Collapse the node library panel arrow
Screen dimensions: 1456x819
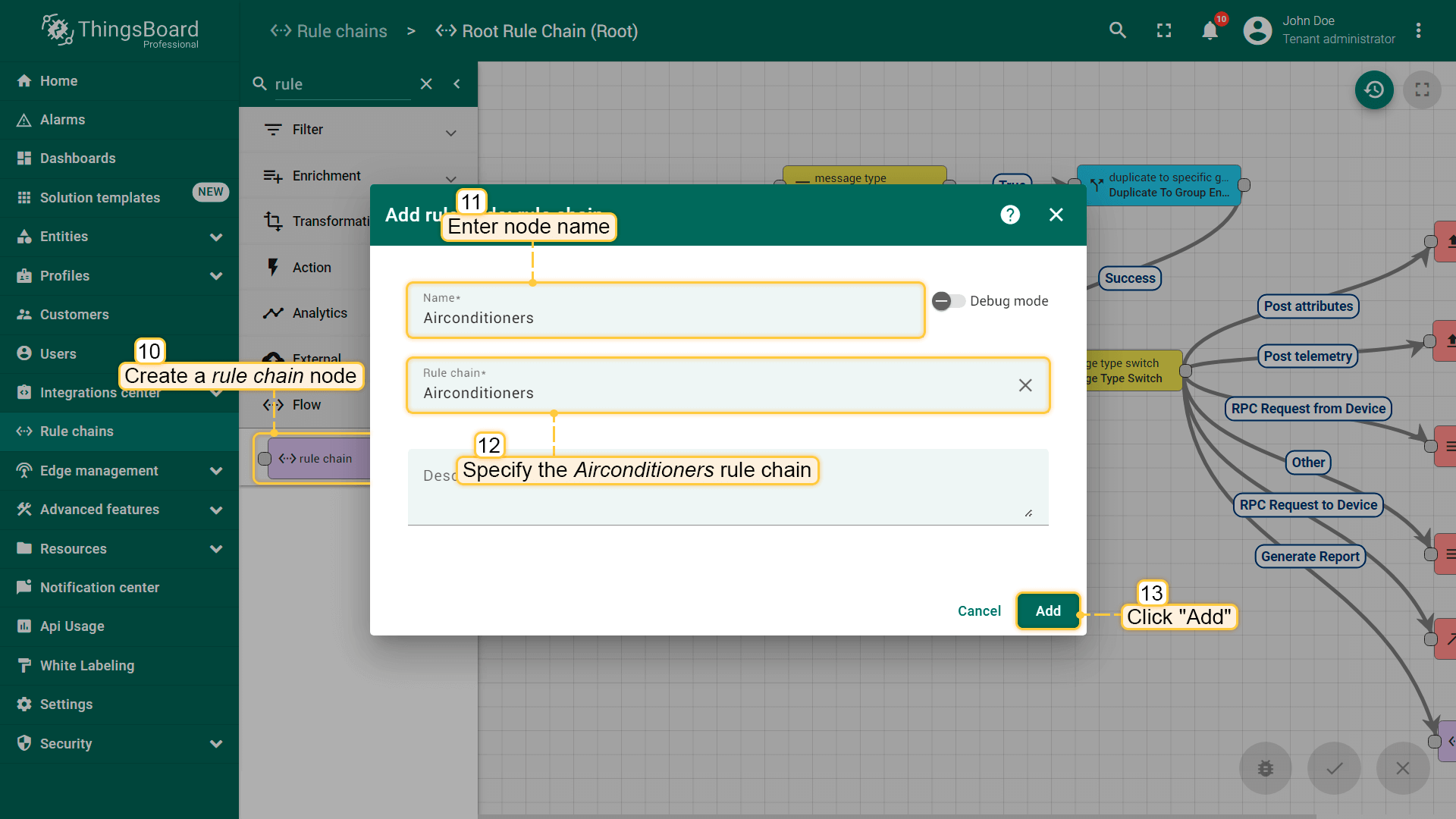[457, 84]
